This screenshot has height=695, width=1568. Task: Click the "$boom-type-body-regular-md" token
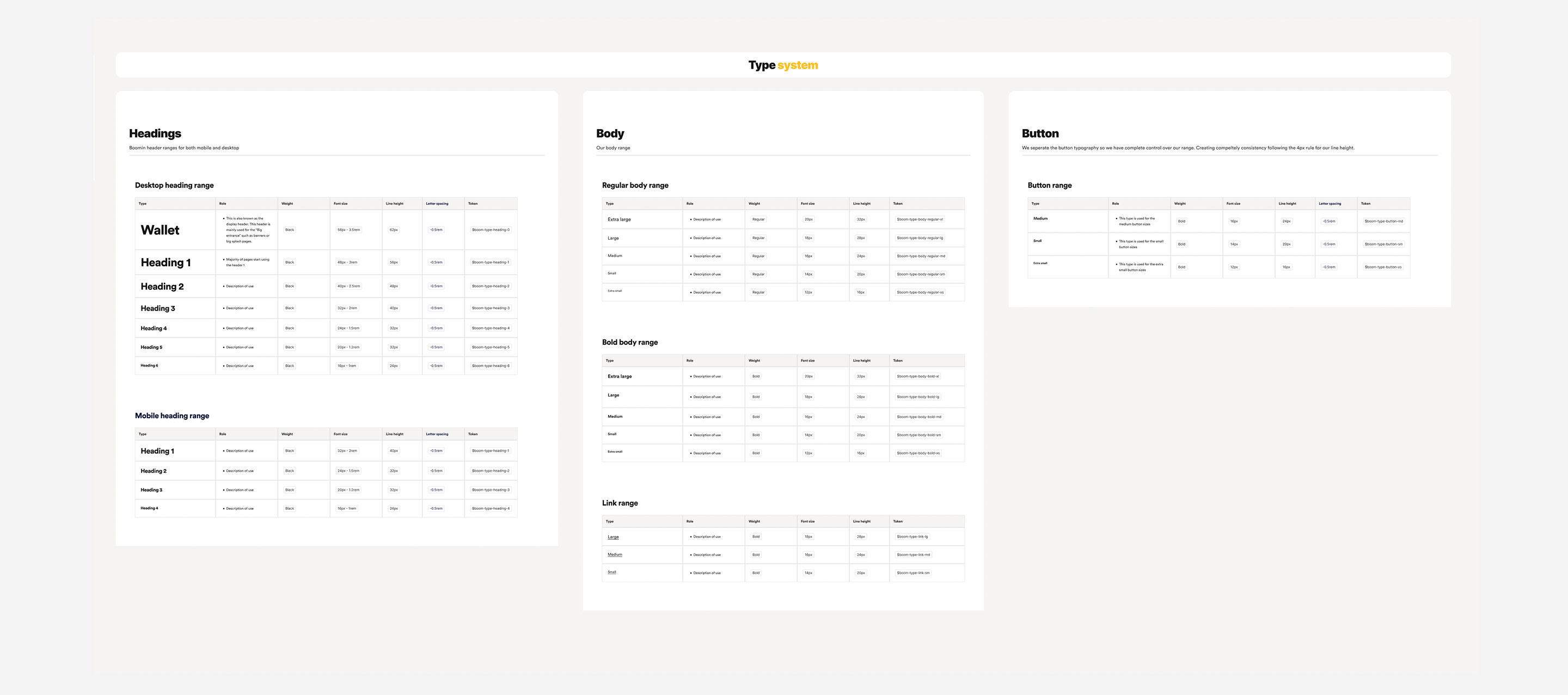pos(921,256)
